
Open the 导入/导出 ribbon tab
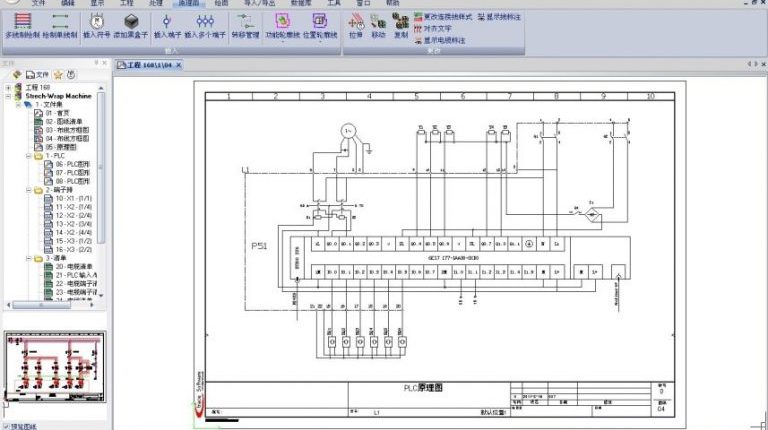pos(260,3)
